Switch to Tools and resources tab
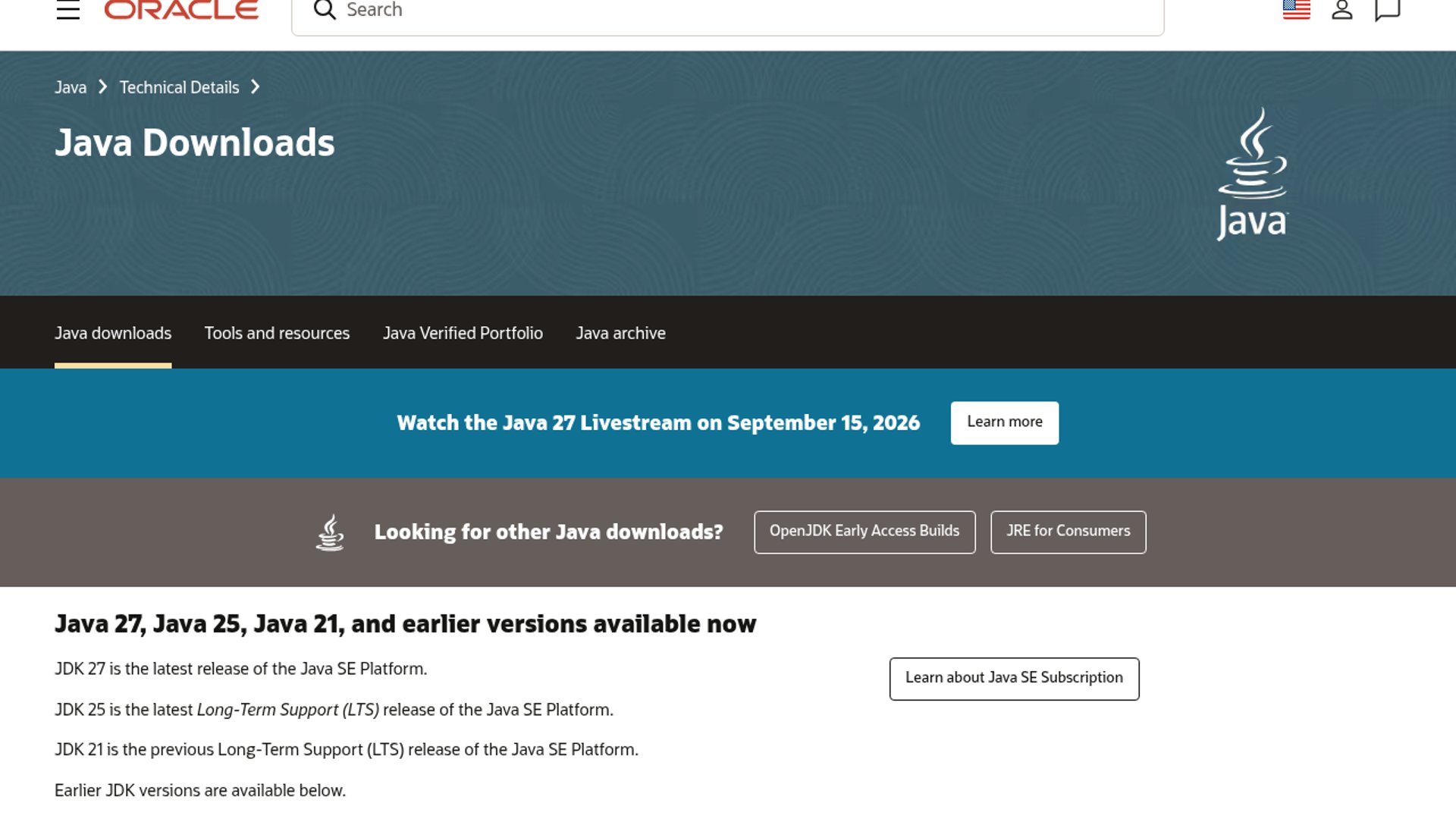 point(277,333)
